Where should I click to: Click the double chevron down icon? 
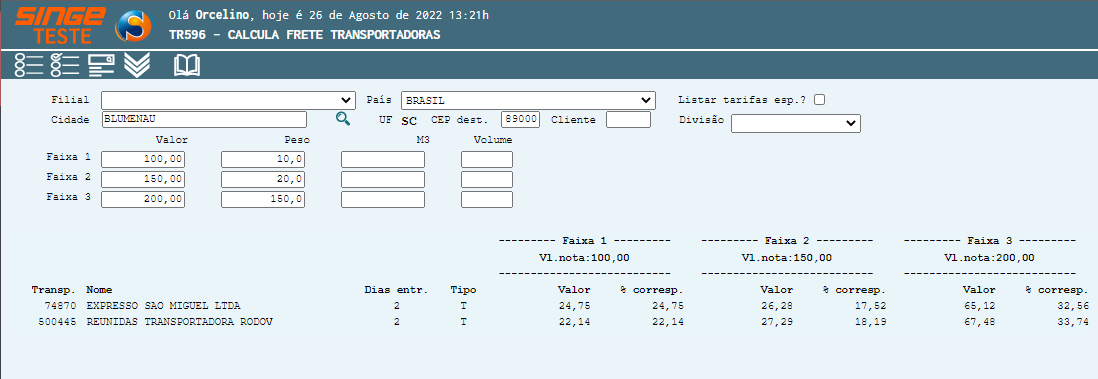137,65
